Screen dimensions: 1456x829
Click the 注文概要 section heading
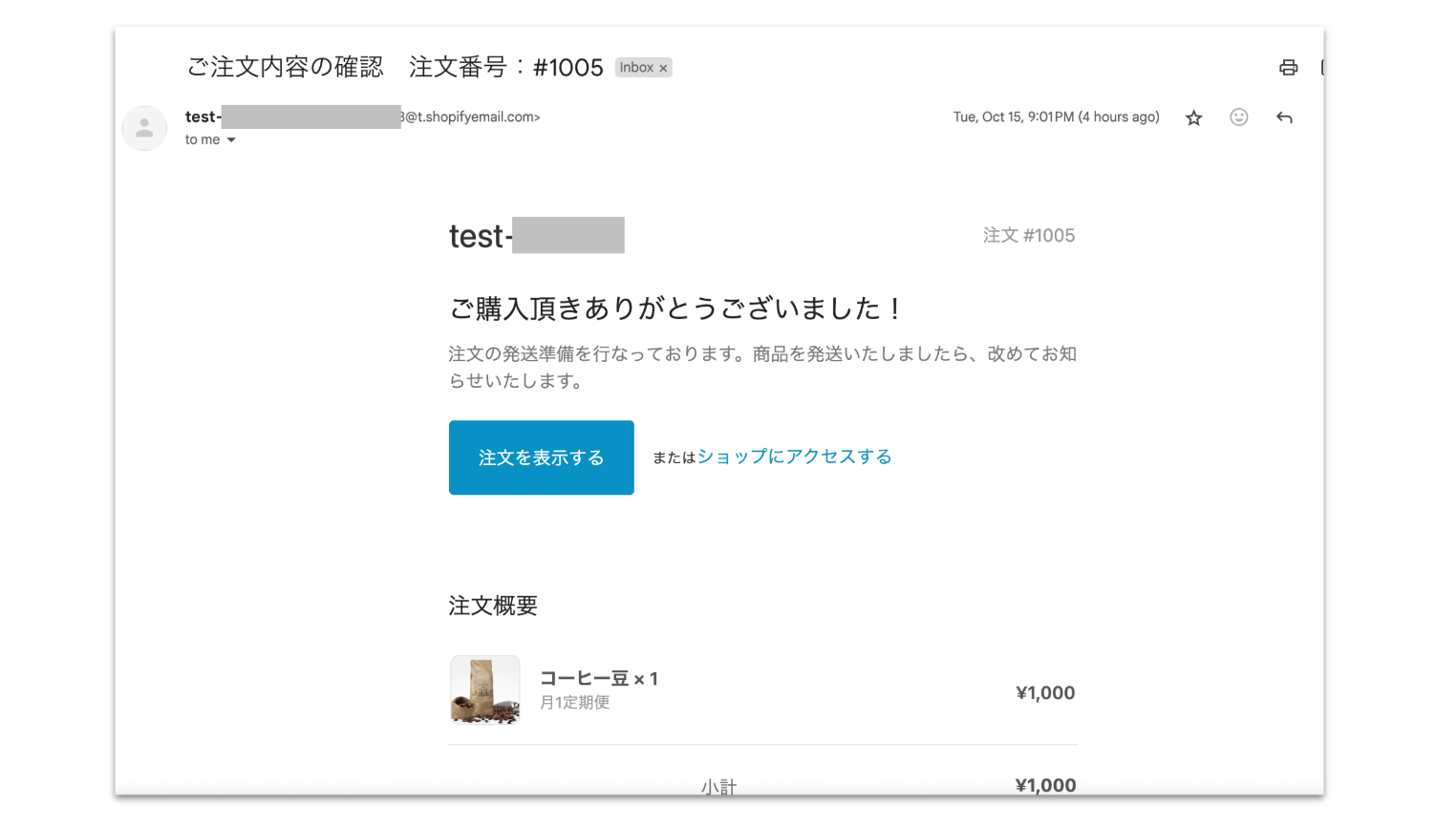click(493, 606)
